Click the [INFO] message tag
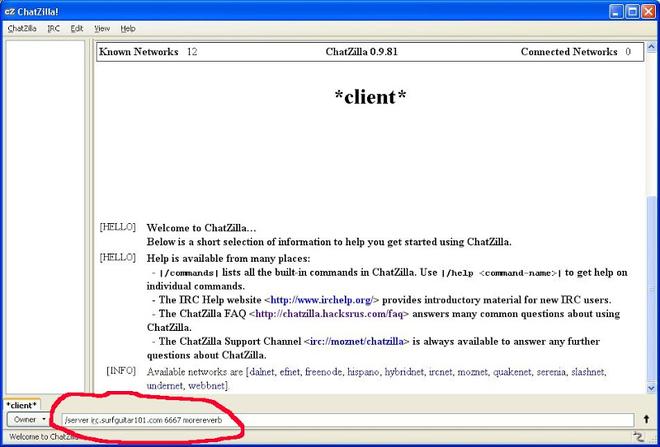The image size is (660, 447). [121, 371]
